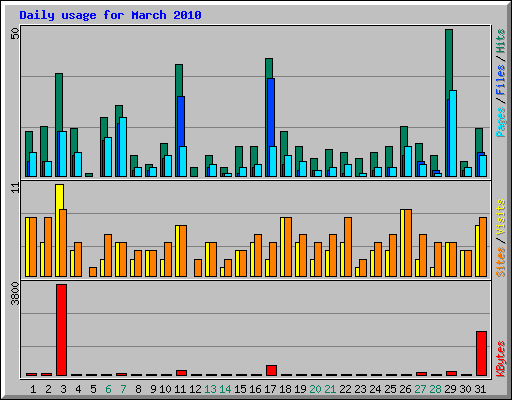Click the cyan Pages bar for day 7
The width and height of the screenshot is (512, 400).
click(123, 147)
